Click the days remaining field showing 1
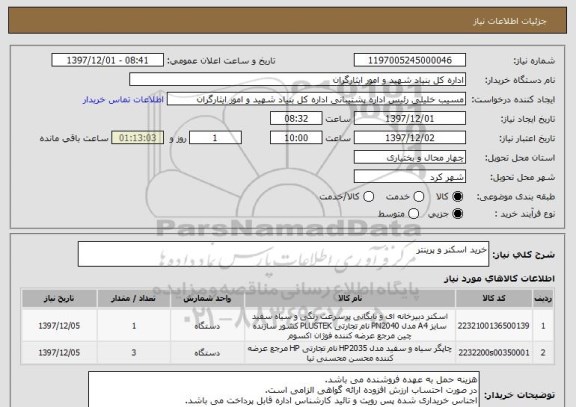Image resolution: width=576 pixels, height=407 pixels. click(215, 138)
